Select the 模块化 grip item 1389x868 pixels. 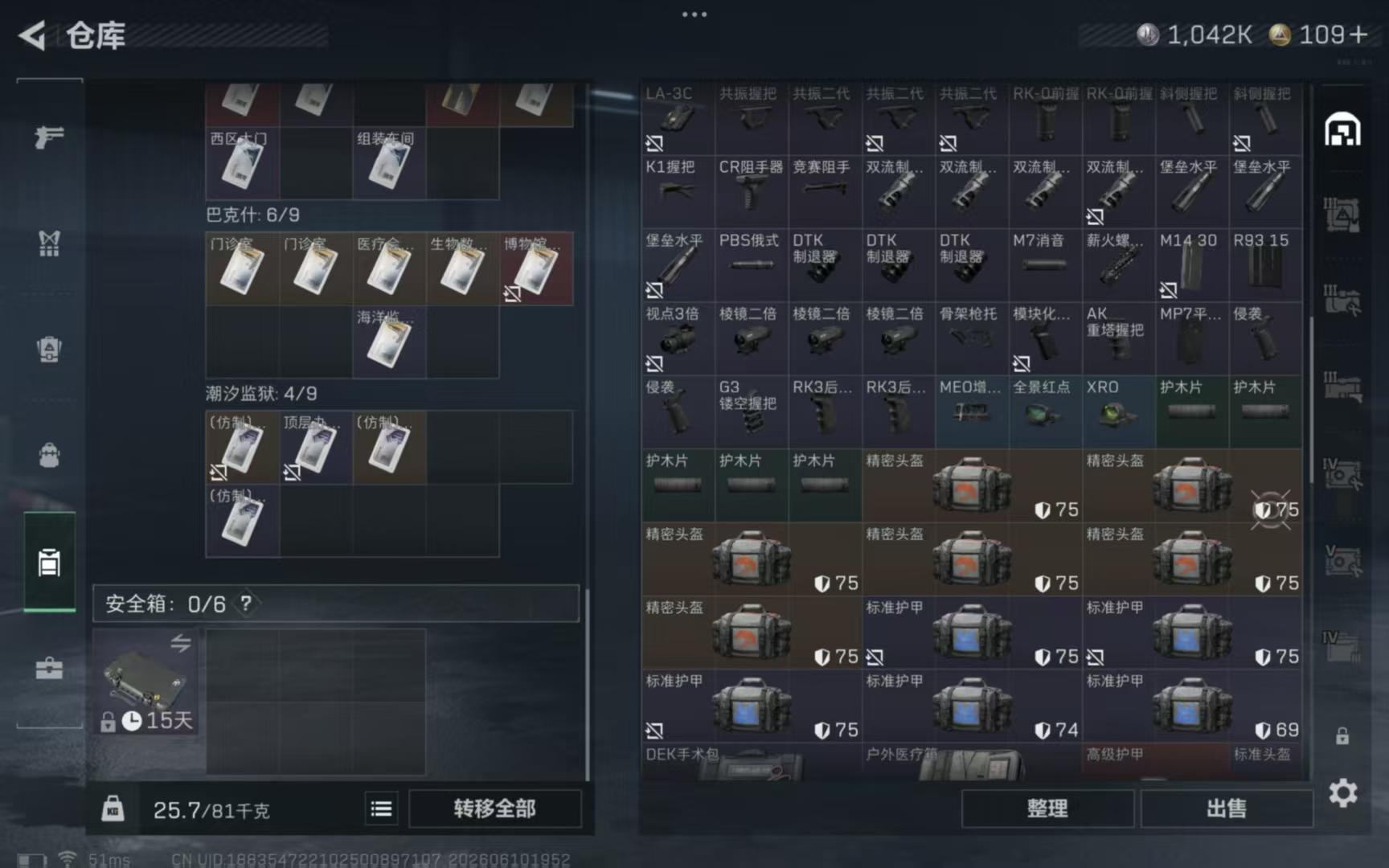1045,339
